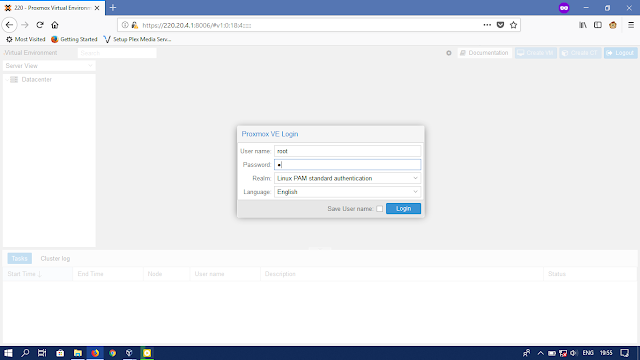Open Firefox hamburger menu
640x360 pixels.
[x=631, y=25]
